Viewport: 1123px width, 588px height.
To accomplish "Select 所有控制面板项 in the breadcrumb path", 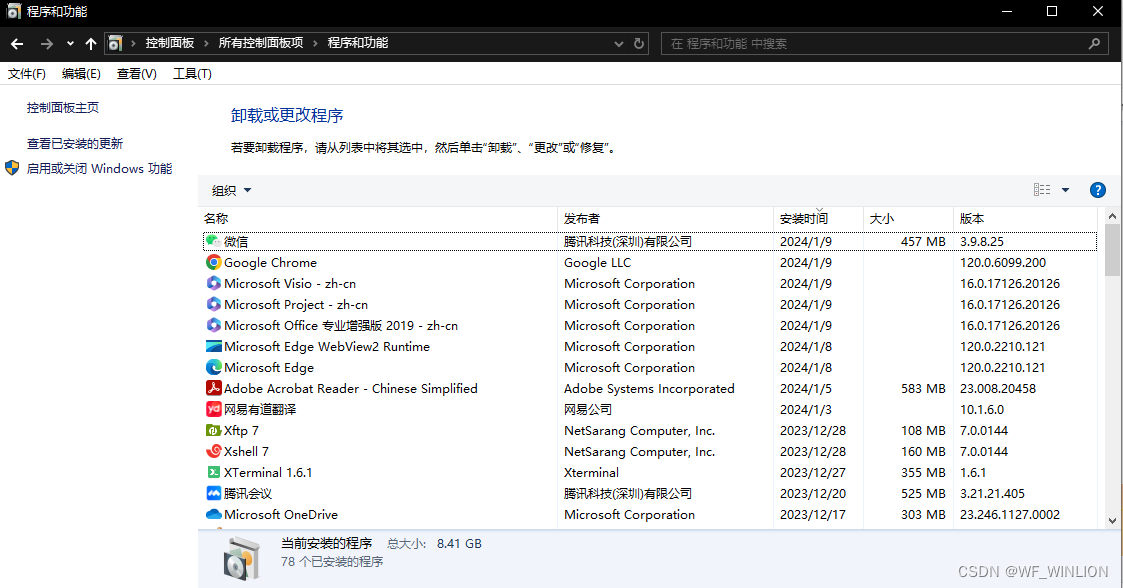I will click(x=261, y=43).
